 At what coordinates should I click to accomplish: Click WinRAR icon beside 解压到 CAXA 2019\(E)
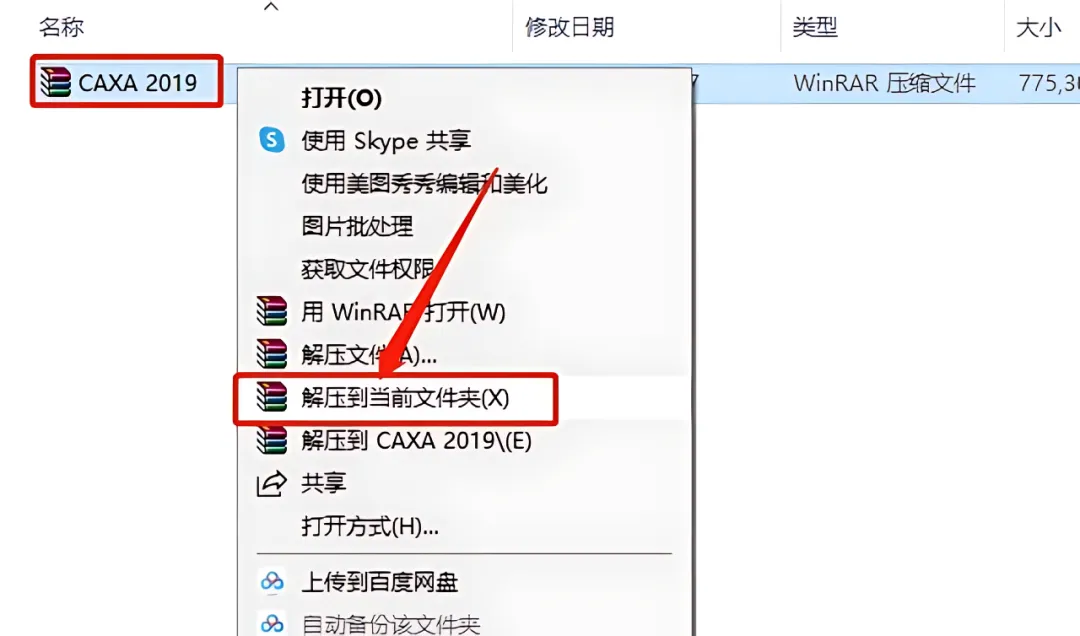[271, 440]
